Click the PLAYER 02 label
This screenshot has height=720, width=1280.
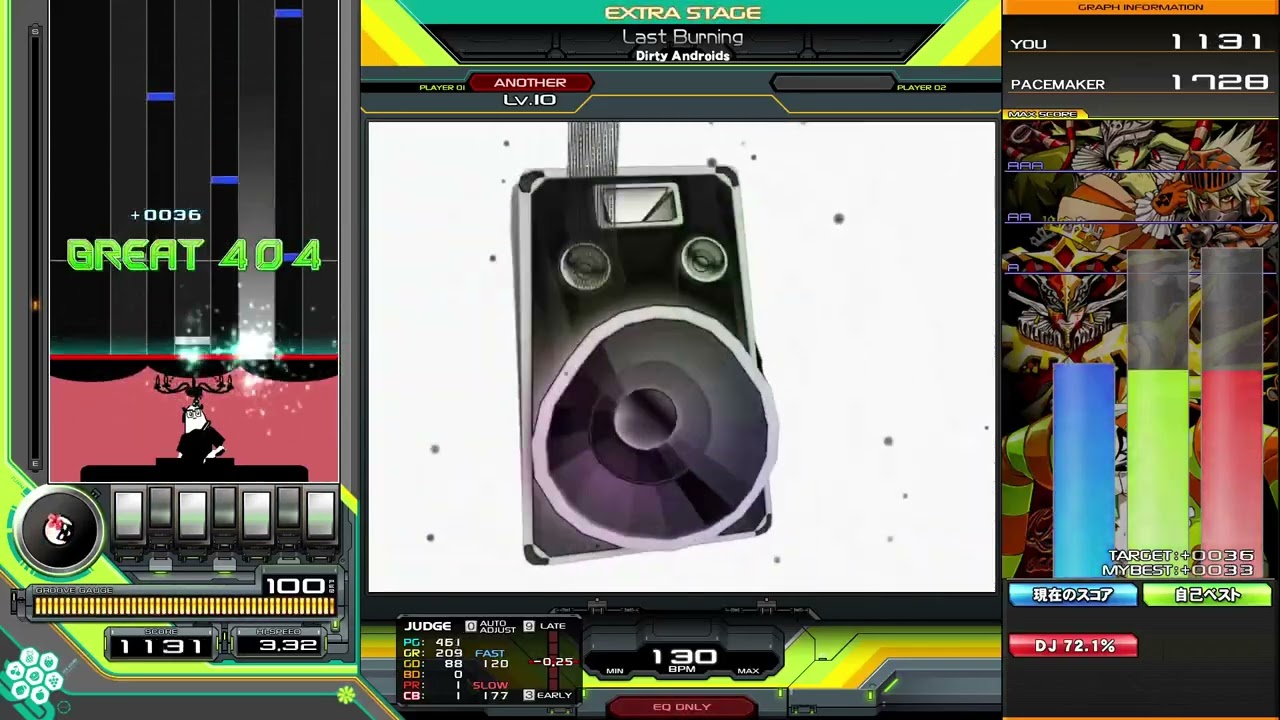(921, 88)
